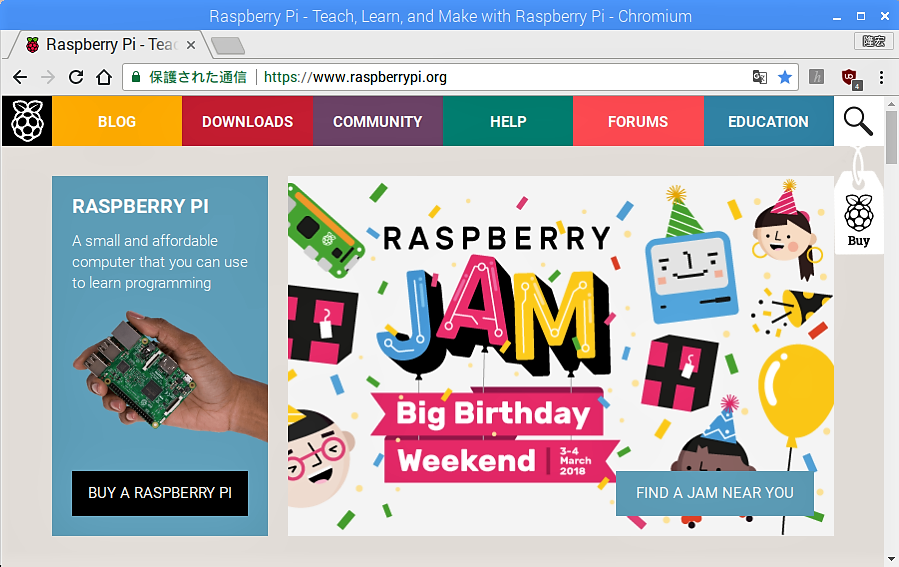Open the BLOG navigation item
The height and width of the screenshot is (567, 899).
[x=117, y=121]
